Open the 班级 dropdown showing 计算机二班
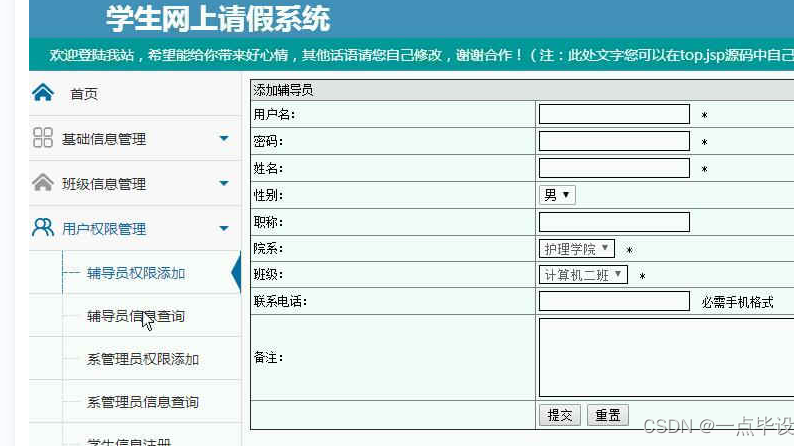The image size is (810, 446). pyautogui.click(x=583, y=274)
